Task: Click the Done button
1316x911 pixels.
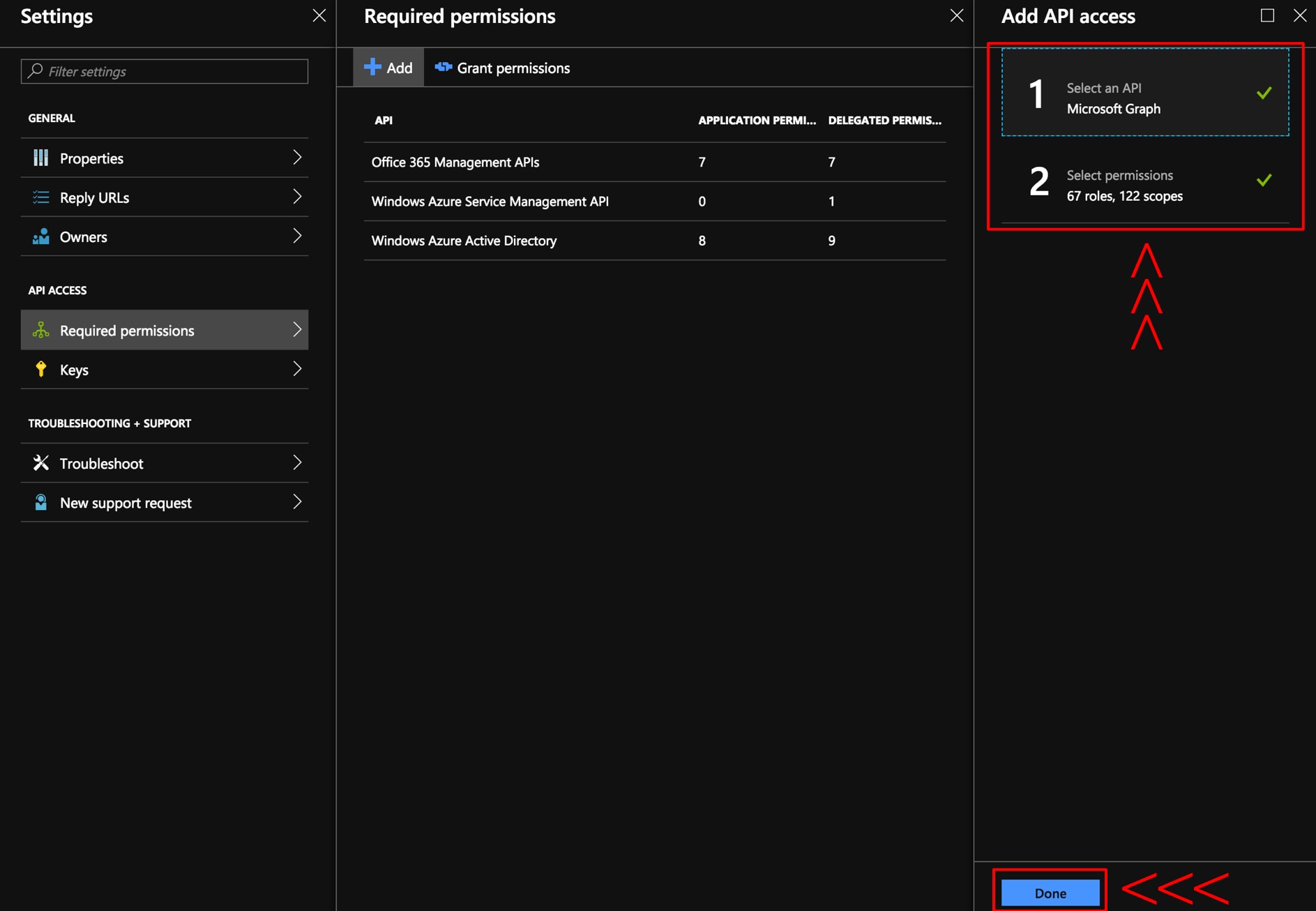Action: (1050, 892)
